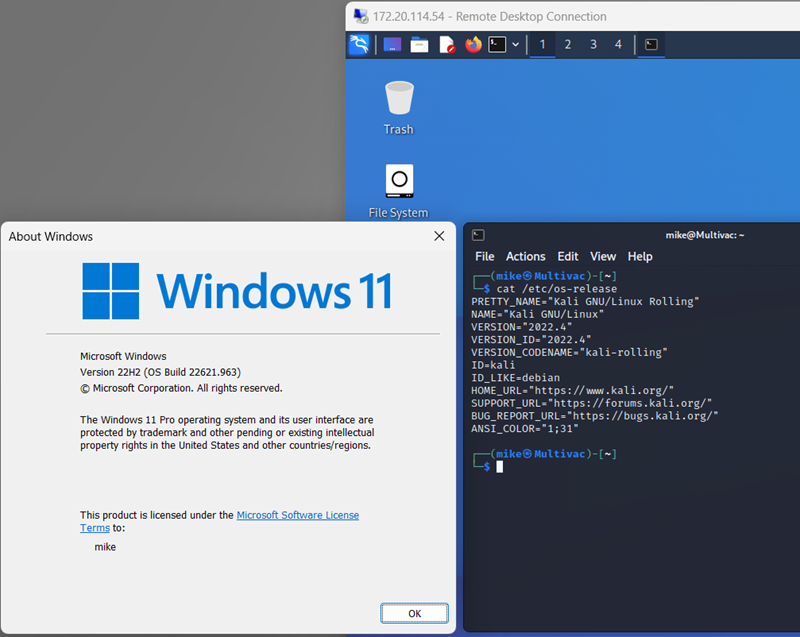800x637 pixels.
Task: Open the terminal Help menu
Action: click(640, 257)
